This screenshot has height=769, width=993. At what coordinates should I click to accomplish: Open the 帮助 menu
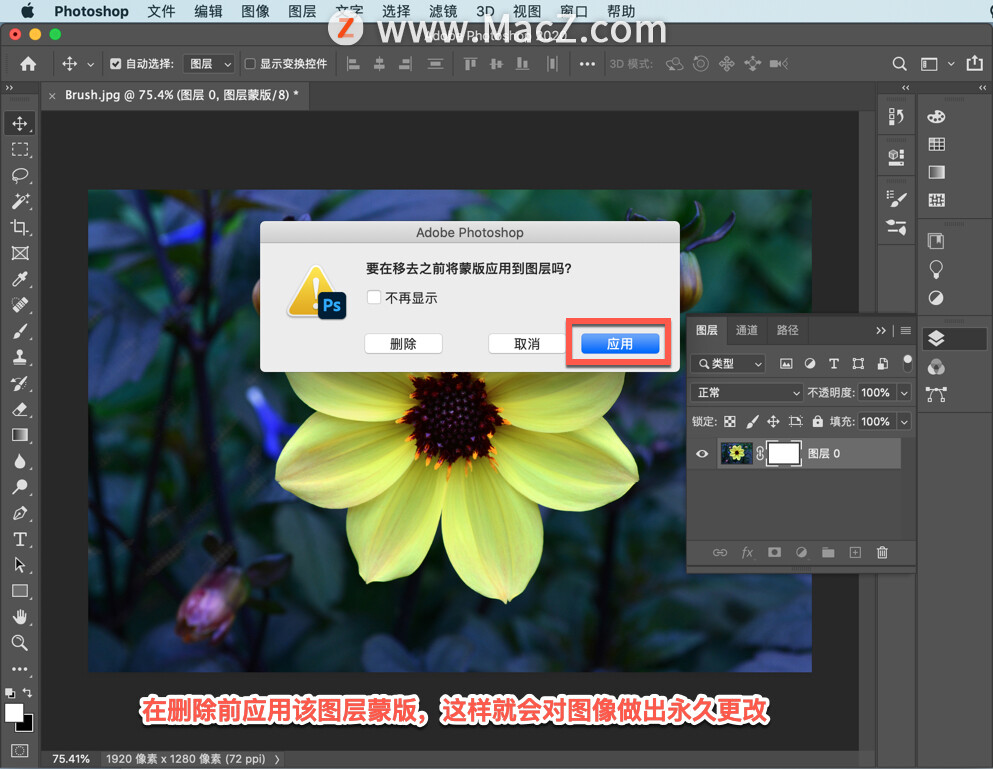(x=621, y=11)
